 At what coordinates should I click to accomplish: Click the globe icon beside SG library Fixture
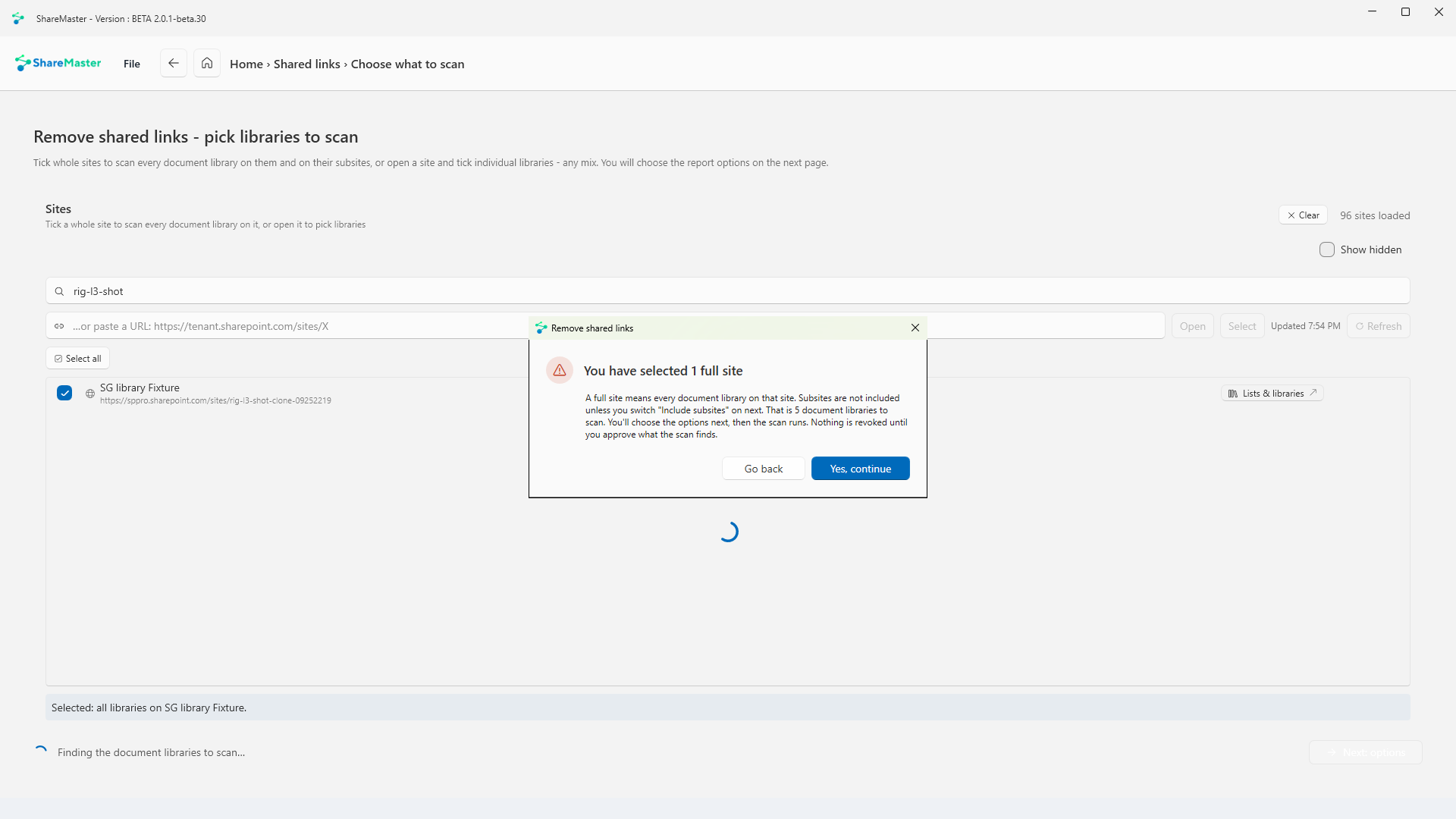click(x=90, y=394)
